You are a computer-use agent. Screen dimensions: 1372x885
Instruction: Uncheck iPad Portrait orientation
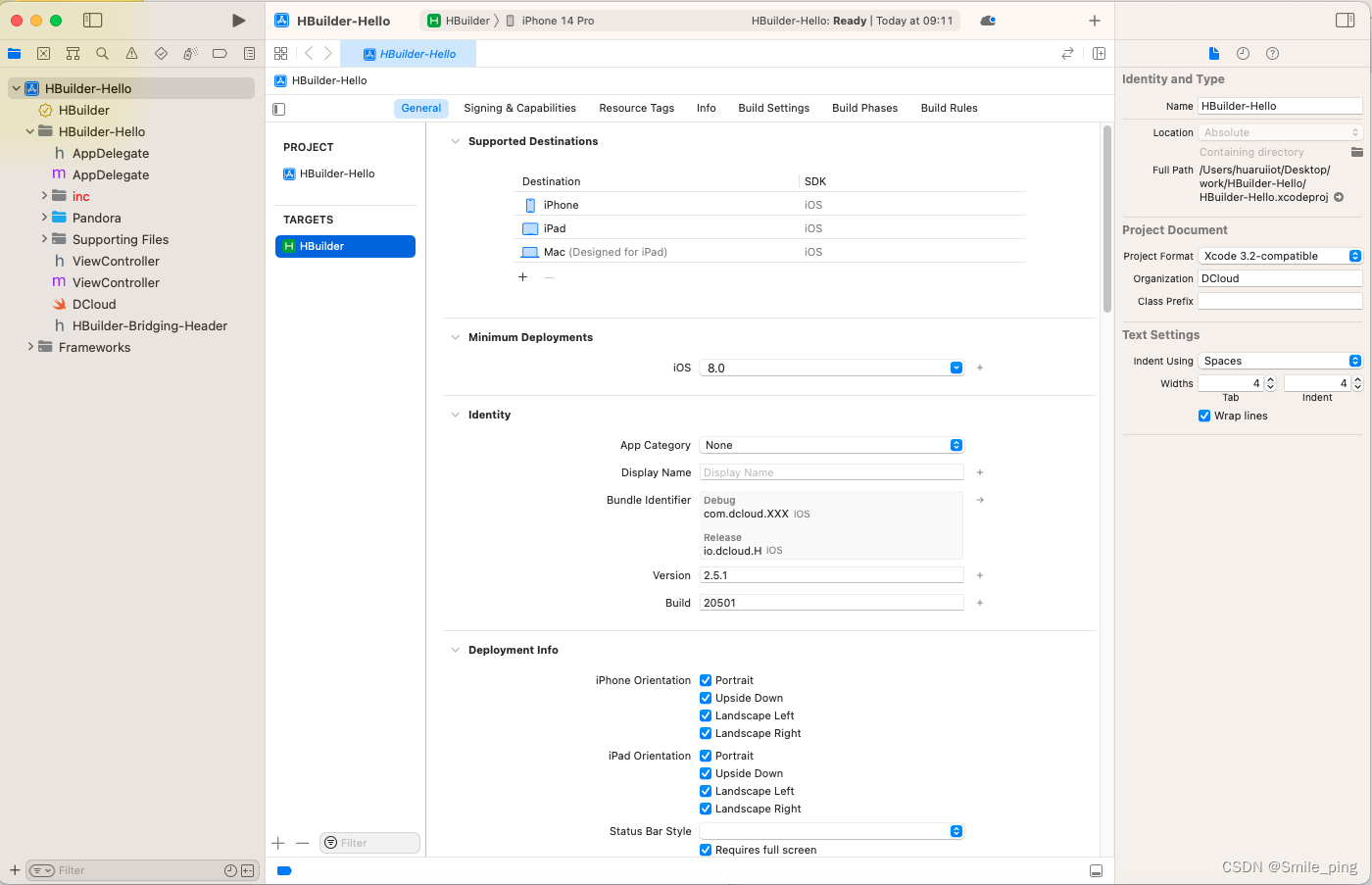[706, 756]
